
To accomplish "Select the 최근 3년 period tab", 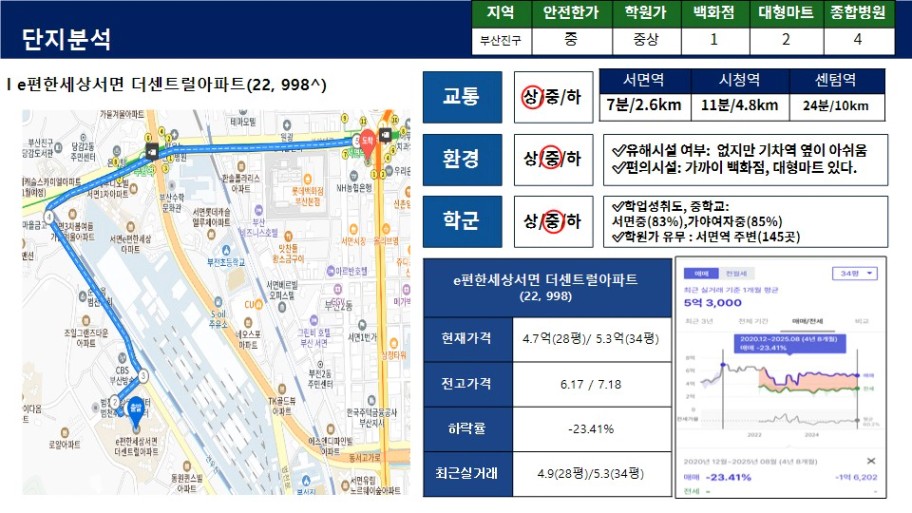I will [x=699, y=321].
